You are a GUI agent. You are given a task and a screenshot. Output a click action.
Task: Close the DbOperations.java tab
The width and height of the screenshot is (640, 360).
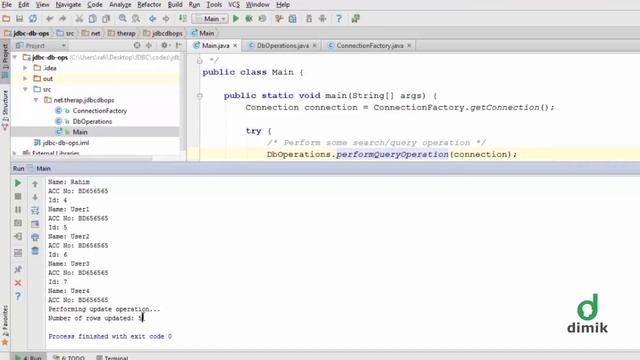coord(315,45)
